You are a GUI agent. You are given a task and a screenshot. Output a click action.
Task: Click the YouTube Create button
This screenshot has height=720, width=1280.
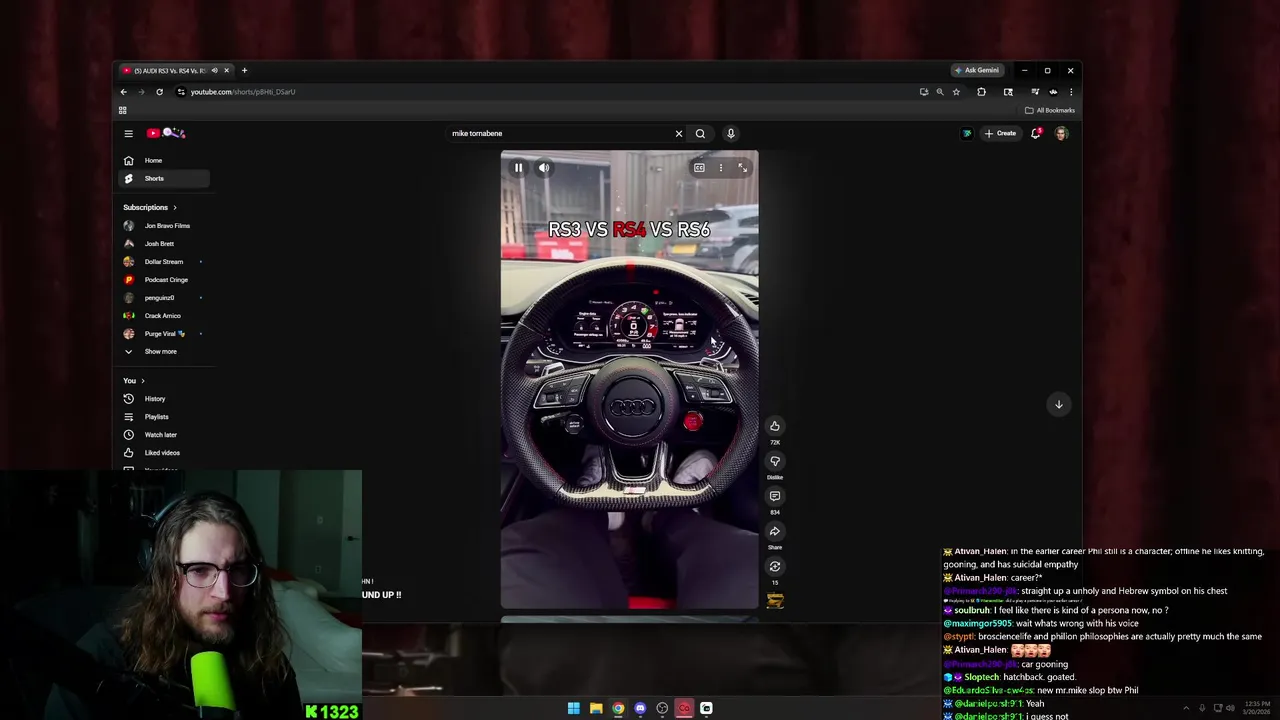[1000, 133]
